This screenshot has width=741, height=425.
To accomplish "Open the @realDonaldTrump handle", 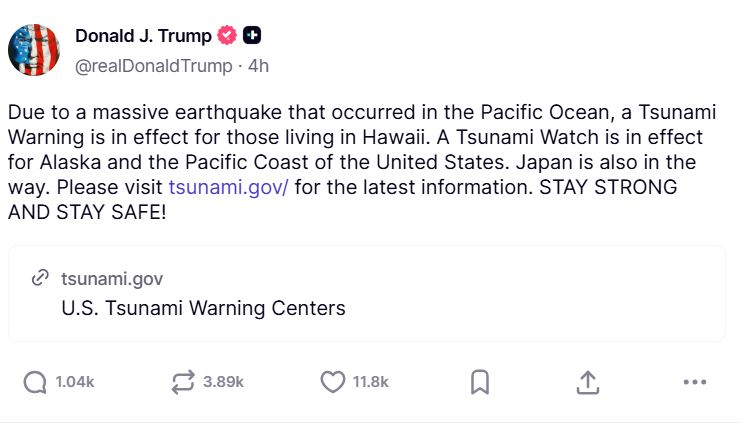I will click(153, 65).
